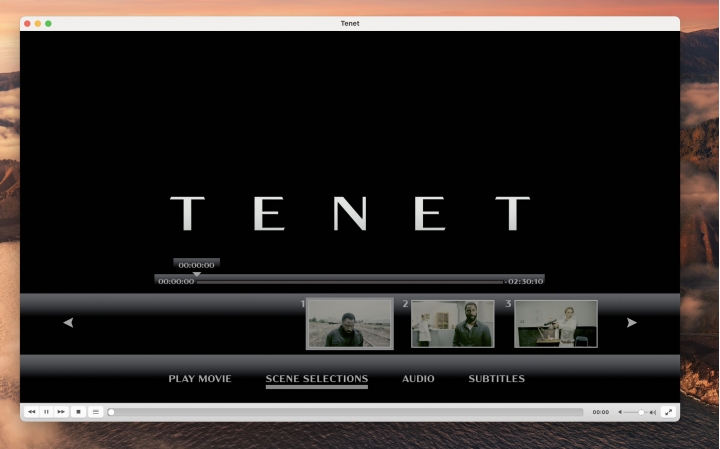This screenshot has width=720, height=449.
Task: Click the DVD menu scene timeline bar
Action: (350, 282)
